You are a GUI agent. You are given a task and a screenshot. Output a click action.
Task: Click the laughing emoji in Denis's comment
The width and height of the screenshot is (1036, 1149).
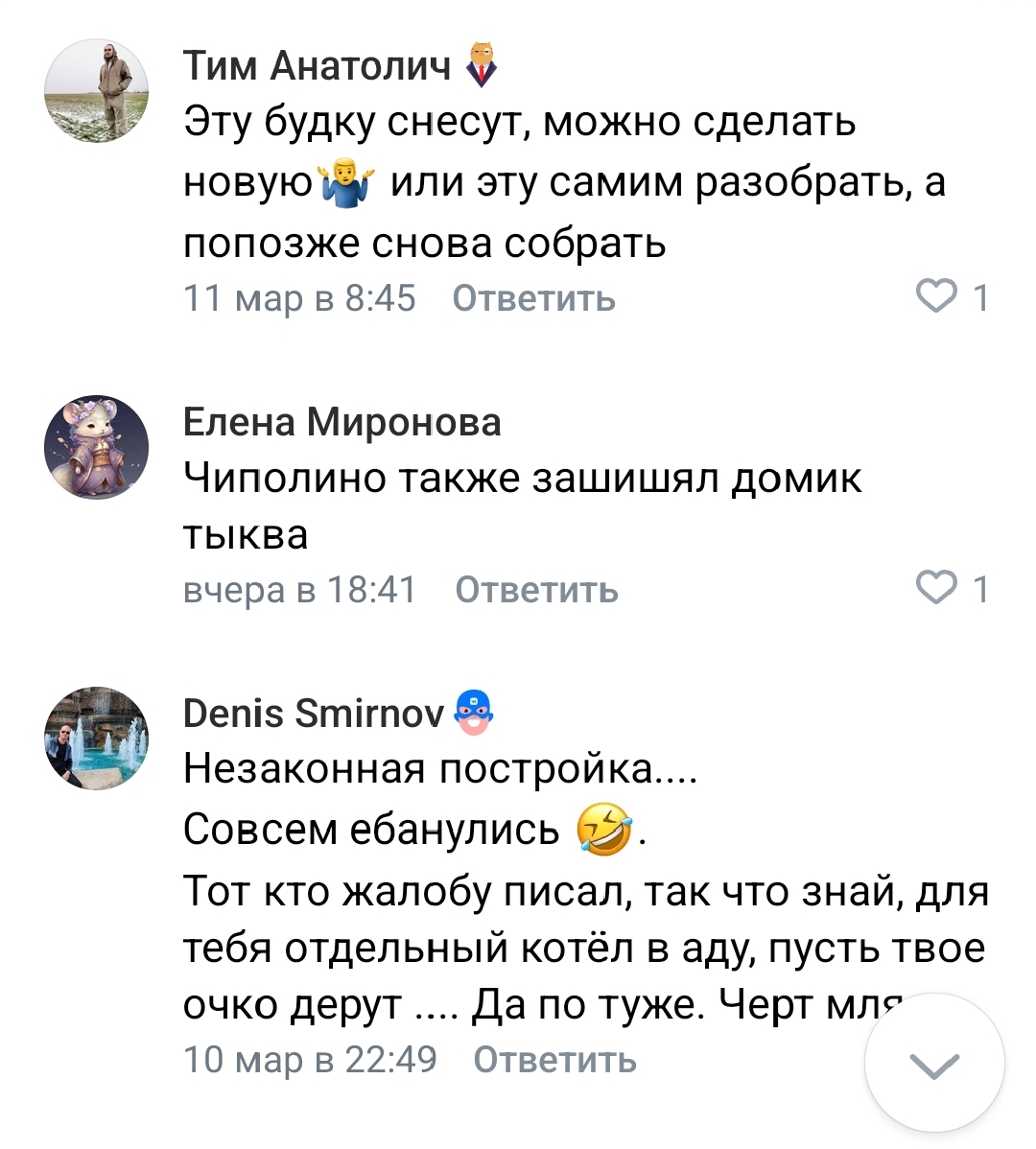(604, 830)
